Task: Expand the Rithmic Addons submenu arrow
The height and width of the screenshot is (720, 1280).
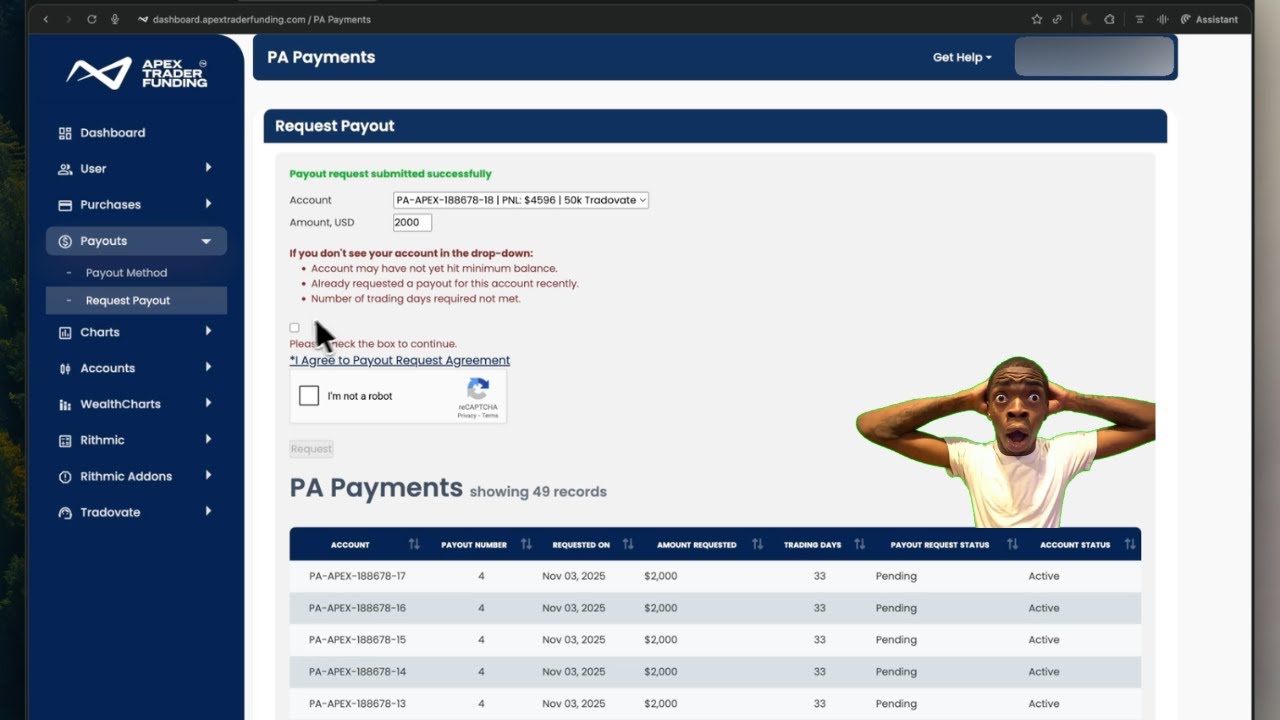Action: coord(208,475)
